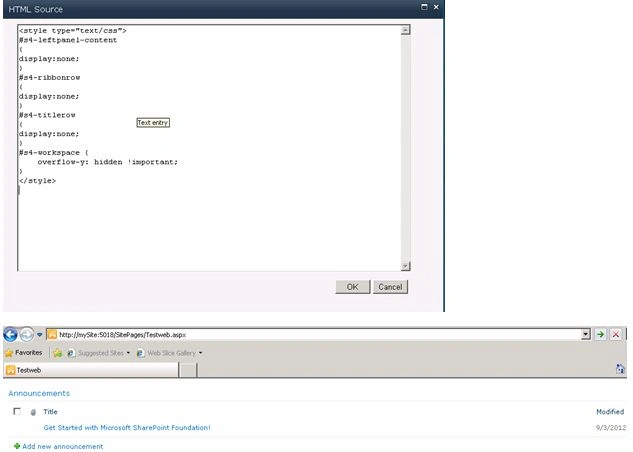Open the Favorites star button

click(23, 353)
